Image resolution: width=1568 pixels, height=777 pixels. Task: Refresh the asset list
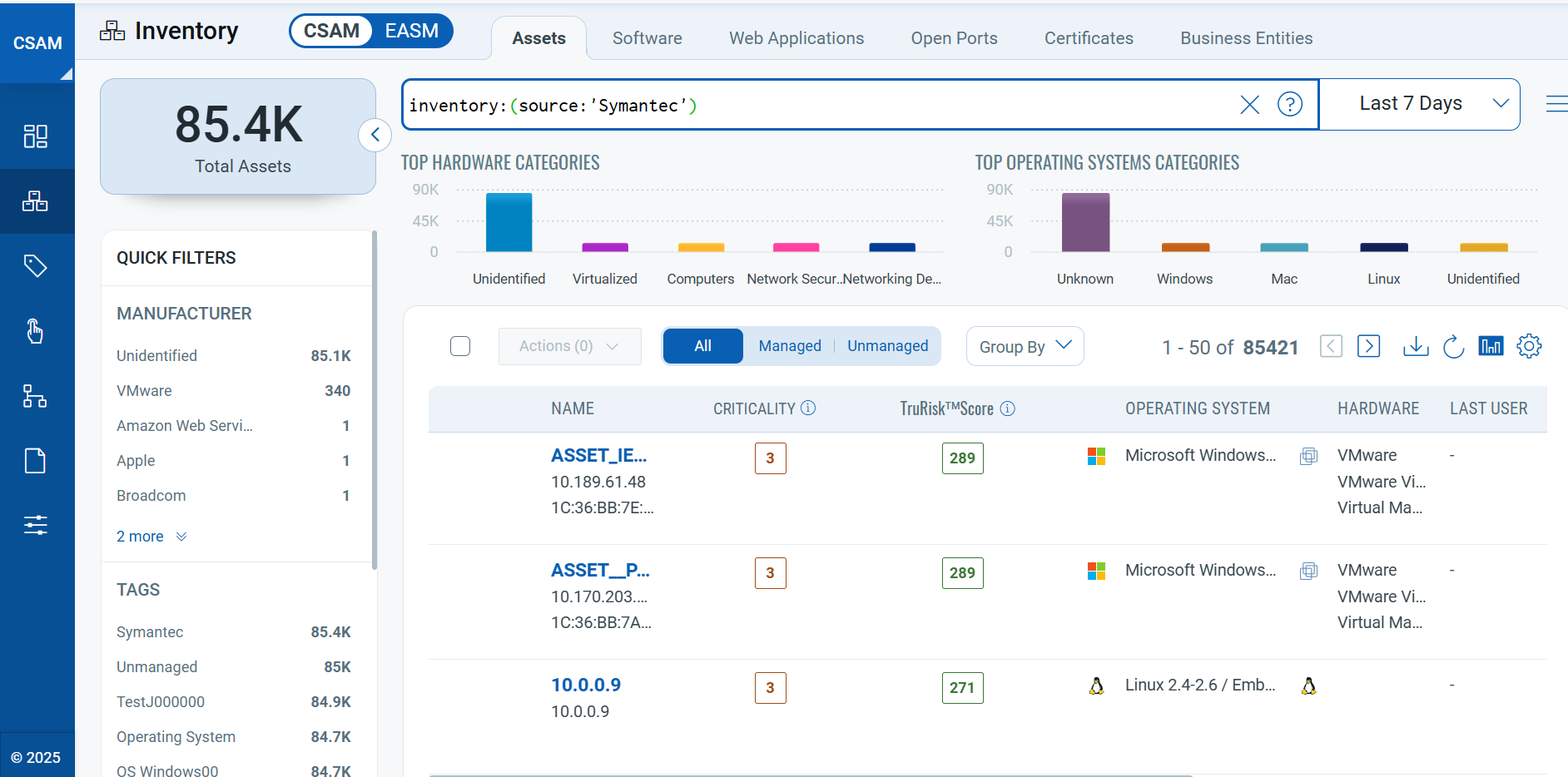tap(1453, 346)
